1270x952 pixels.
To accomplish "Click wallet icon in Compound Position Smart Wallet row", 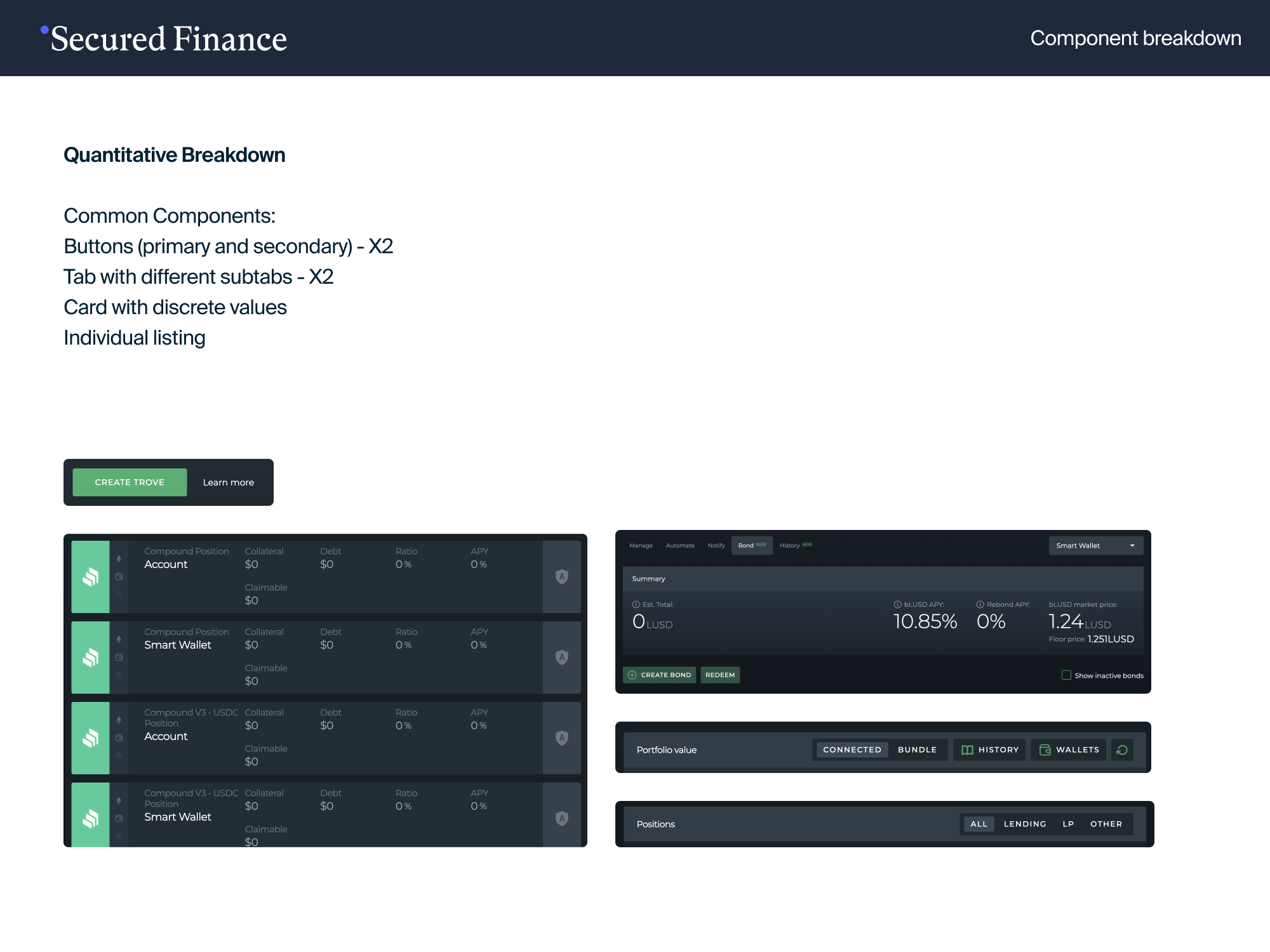I will coord(119,658).
